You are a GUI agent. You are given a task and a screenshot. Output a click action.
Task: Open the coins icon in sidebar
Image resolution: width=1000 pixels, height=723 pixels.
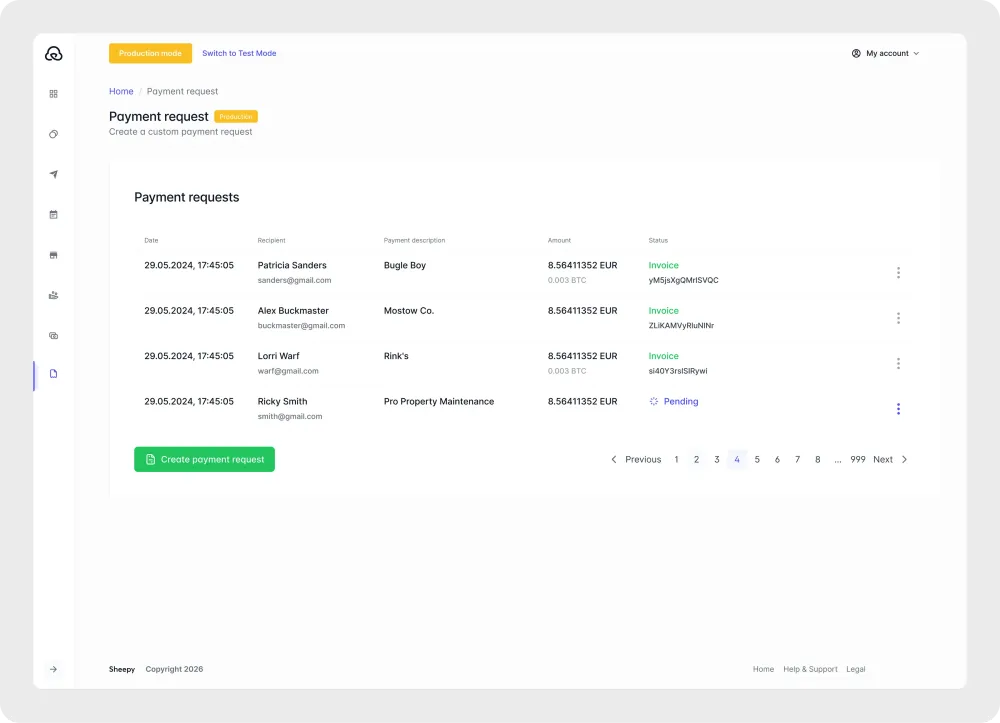pyautogui.click(x=54, y=134)
